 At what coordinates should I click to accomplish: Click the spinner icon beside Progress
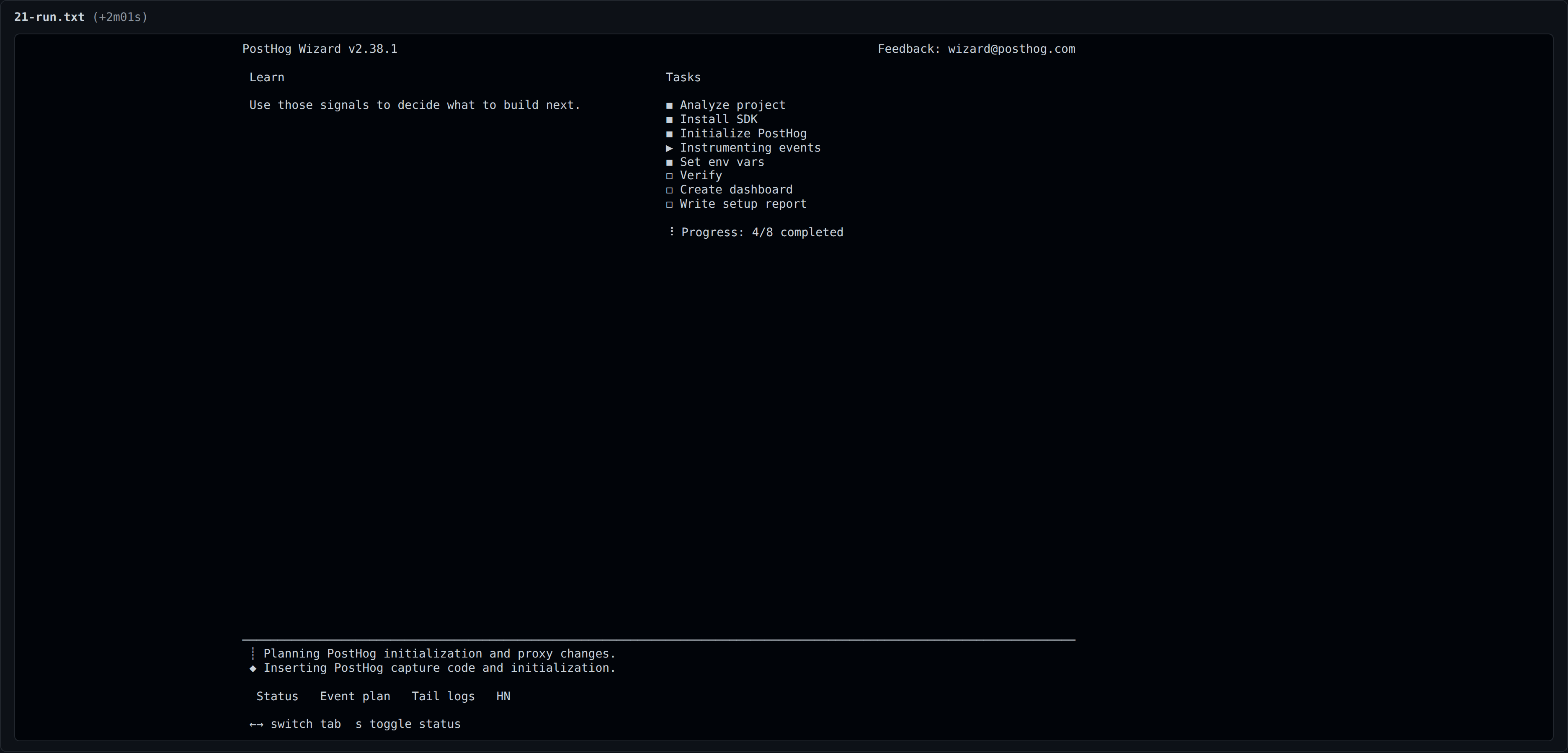671,231
